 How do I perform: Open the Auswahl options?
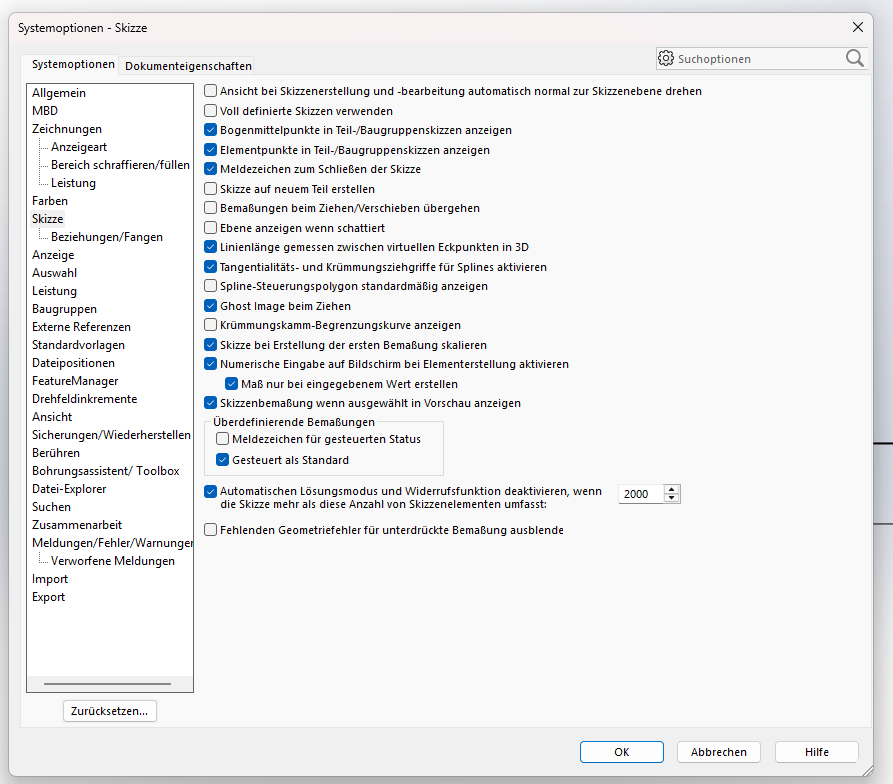(x=54, y=273)
